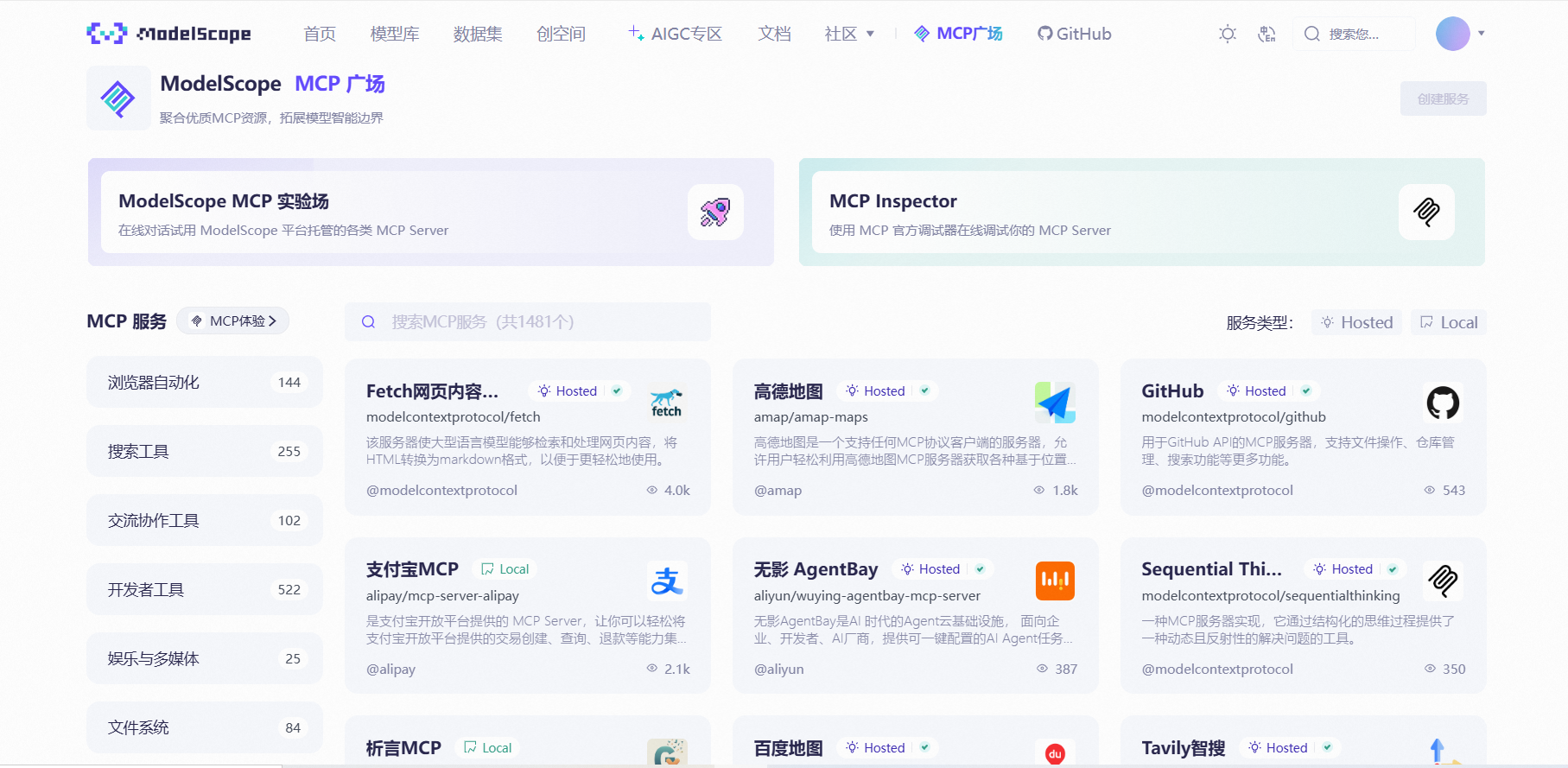Expand the avatar dropdown arrow

1482,34
